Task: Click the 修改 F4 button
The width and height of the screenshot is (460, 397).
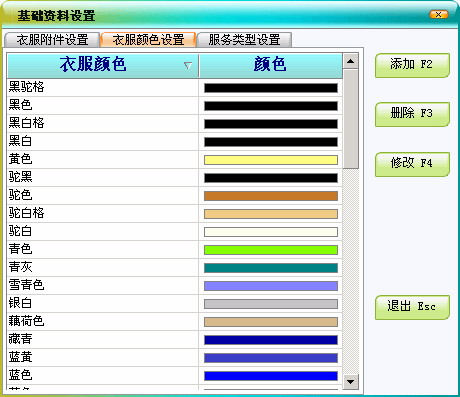Action: 412,164
